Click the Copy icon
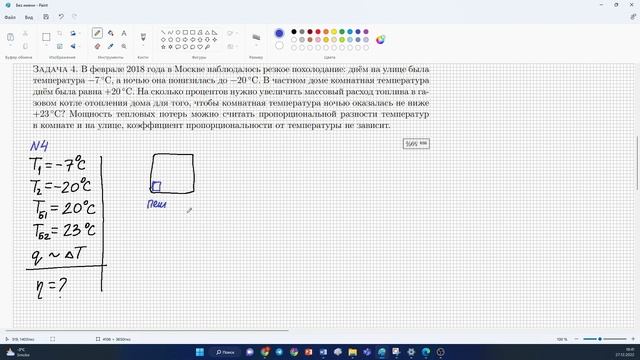This screenshot has height=360, width=640. (x=25, y=46)
